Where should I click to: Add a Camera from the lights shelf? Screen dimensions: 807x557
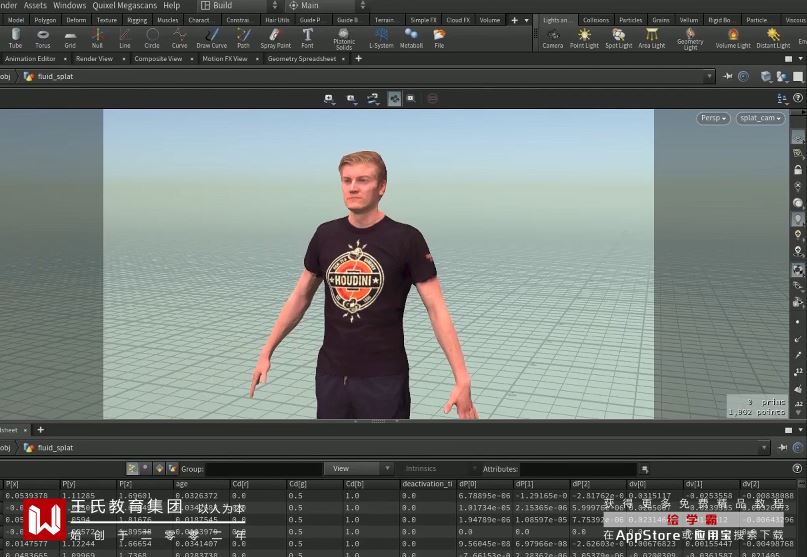pyautogui.click(x=553, y=39)
